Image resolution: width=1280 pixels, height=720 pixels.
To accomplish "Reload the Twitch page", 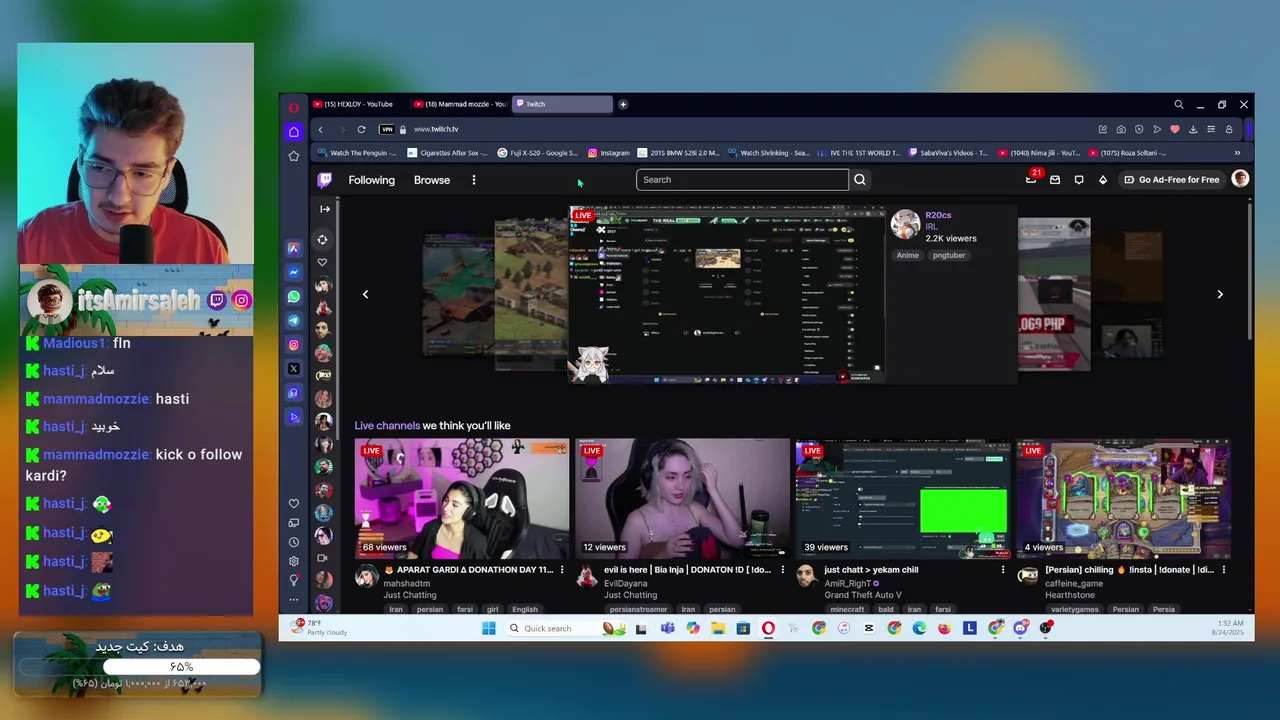I will click(x=361, y=129).
